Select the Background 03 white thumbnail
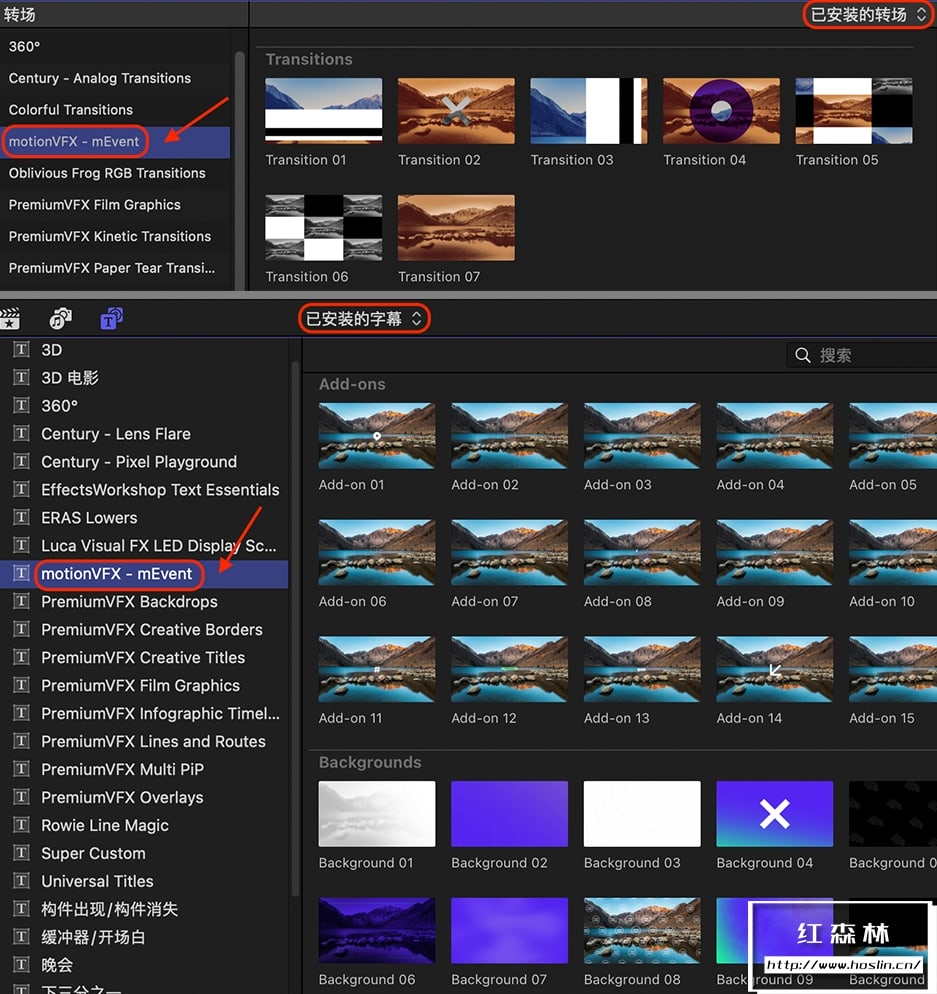937x994 pixels. pyautogui.click(x=642, y=813)
